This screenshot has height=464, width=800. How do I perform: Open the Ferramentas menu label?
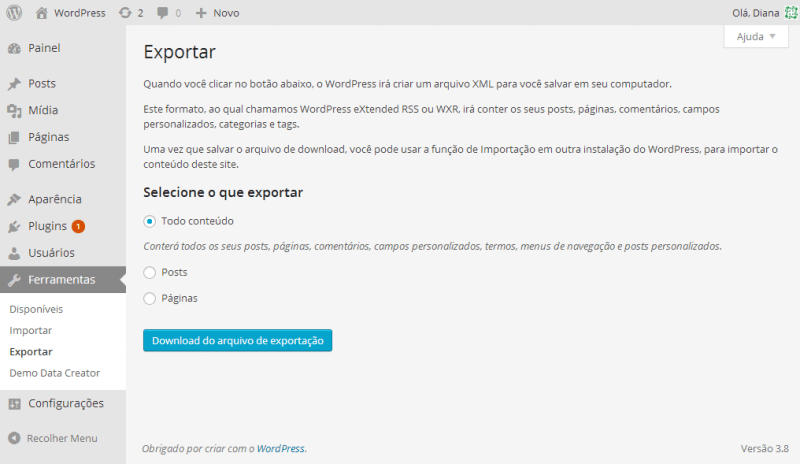click(x=62, y=280)
